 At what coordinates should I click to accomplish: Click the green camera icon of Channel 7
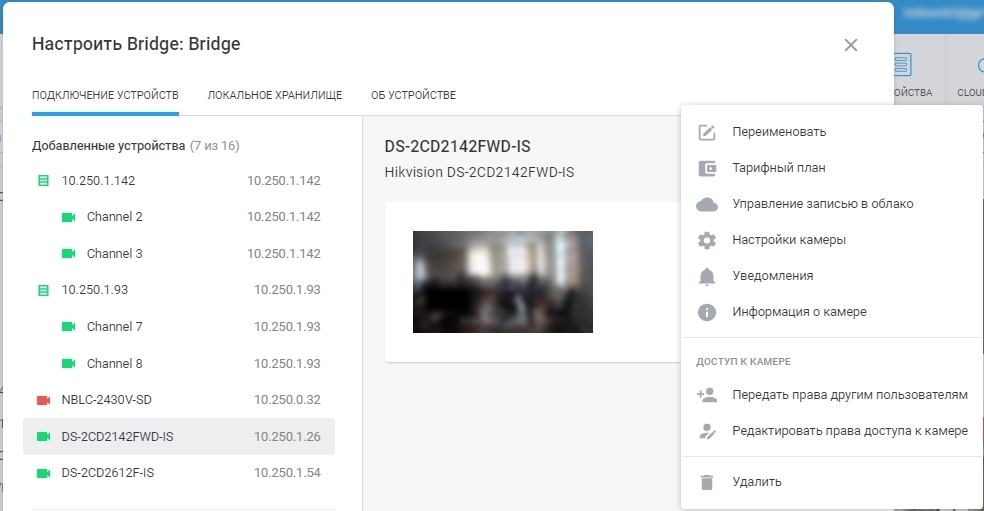click(68, 326)
